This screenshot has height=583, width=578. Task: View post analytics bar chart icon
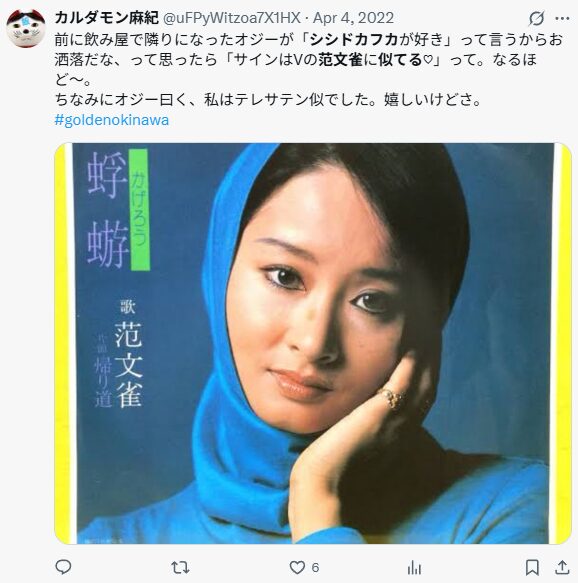pyautogui.click(x=414, y=568)
